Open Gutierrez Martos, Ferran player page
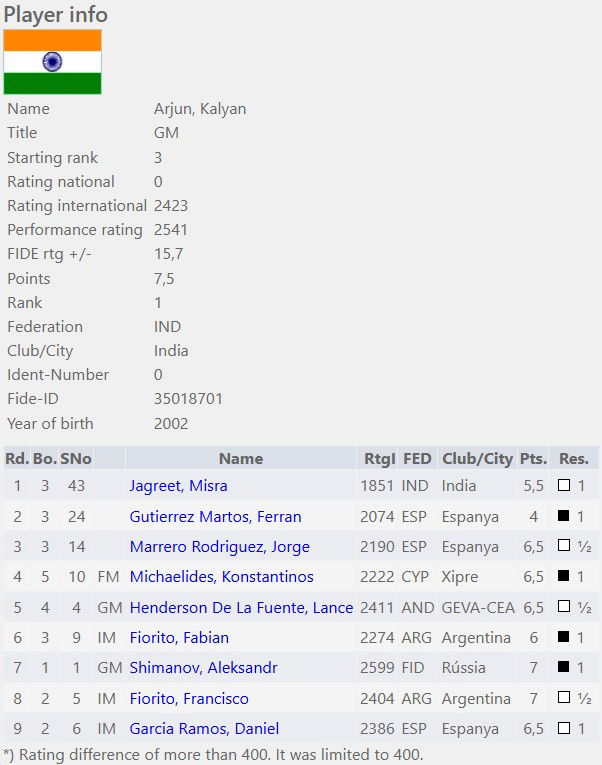 pos(215,516)
